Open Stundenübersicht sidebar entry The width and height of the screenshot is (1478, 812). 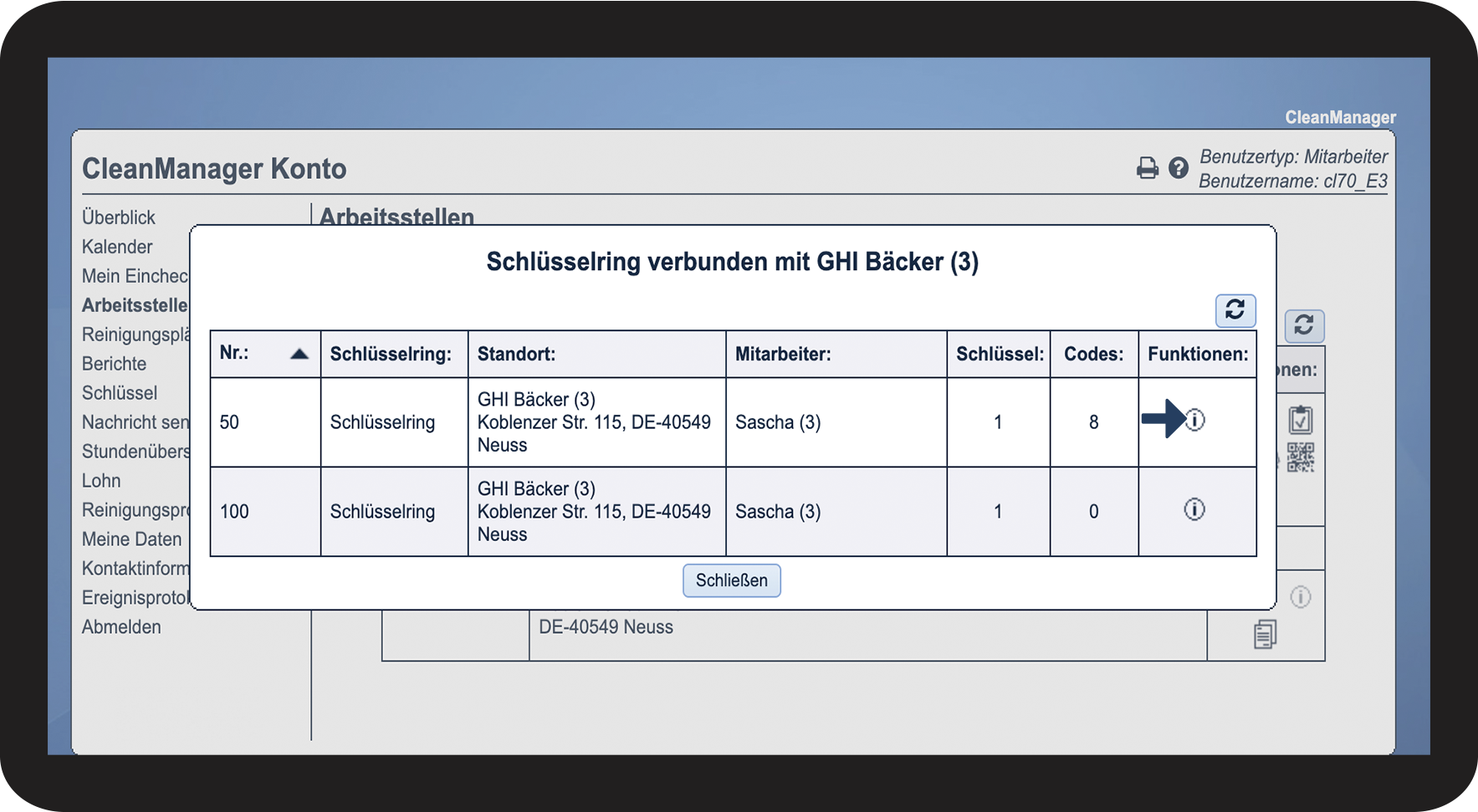[x=136, y=452]
